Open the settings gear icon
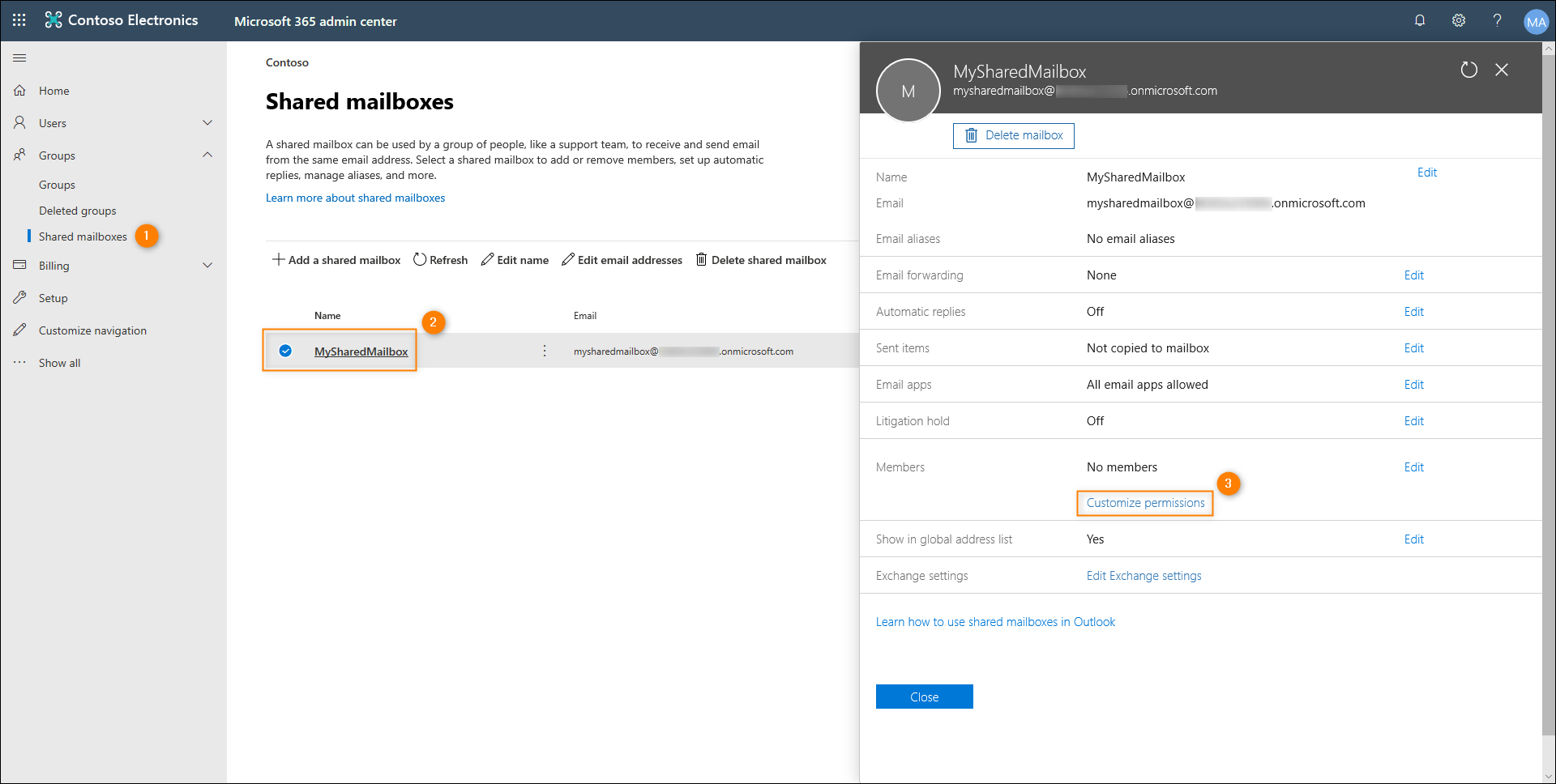The image size is (1556, 784). [x=1459, y=20]
